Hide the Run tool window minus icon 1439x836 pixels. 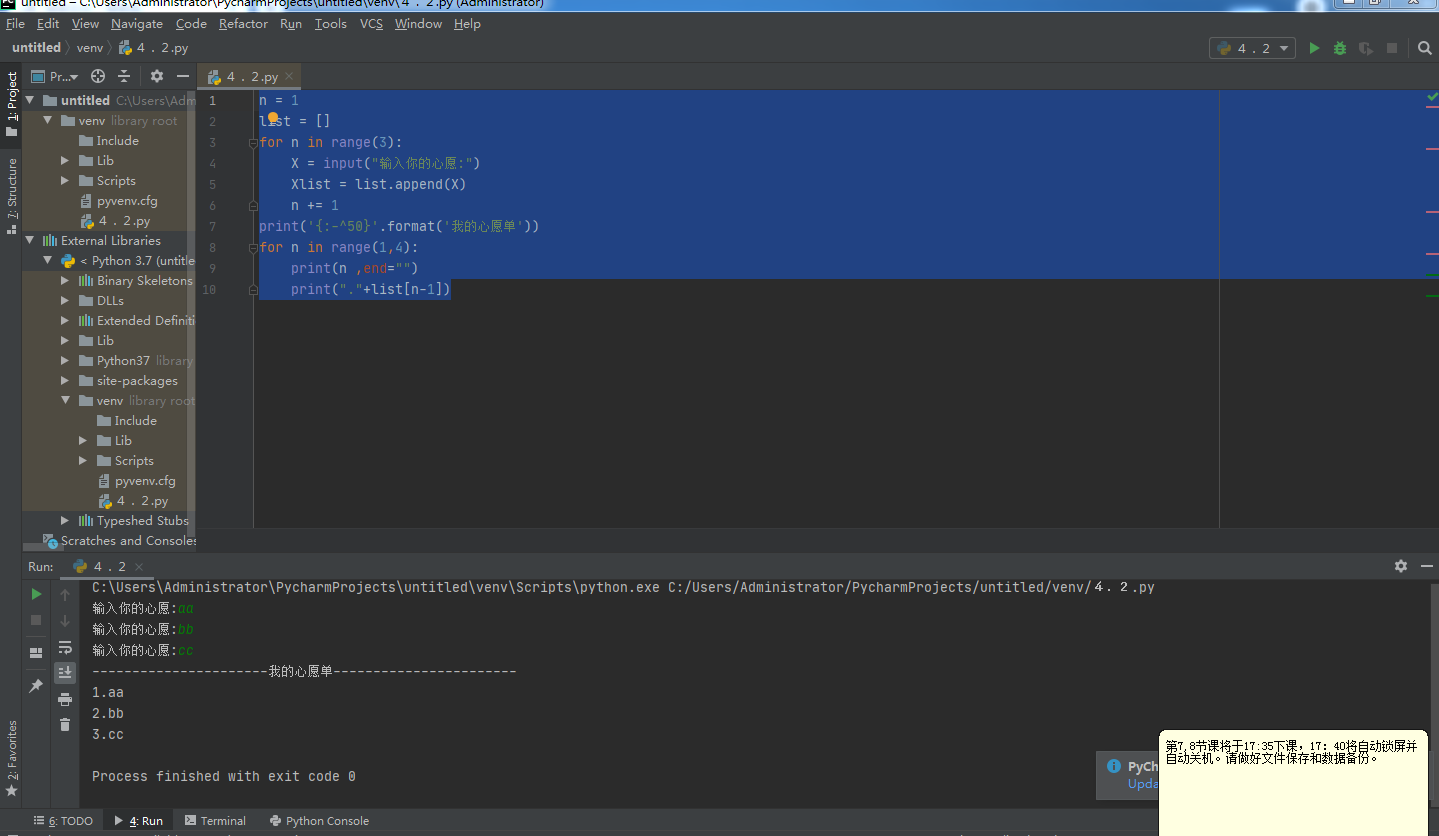pyautogui.click(x=1426, y=566)
